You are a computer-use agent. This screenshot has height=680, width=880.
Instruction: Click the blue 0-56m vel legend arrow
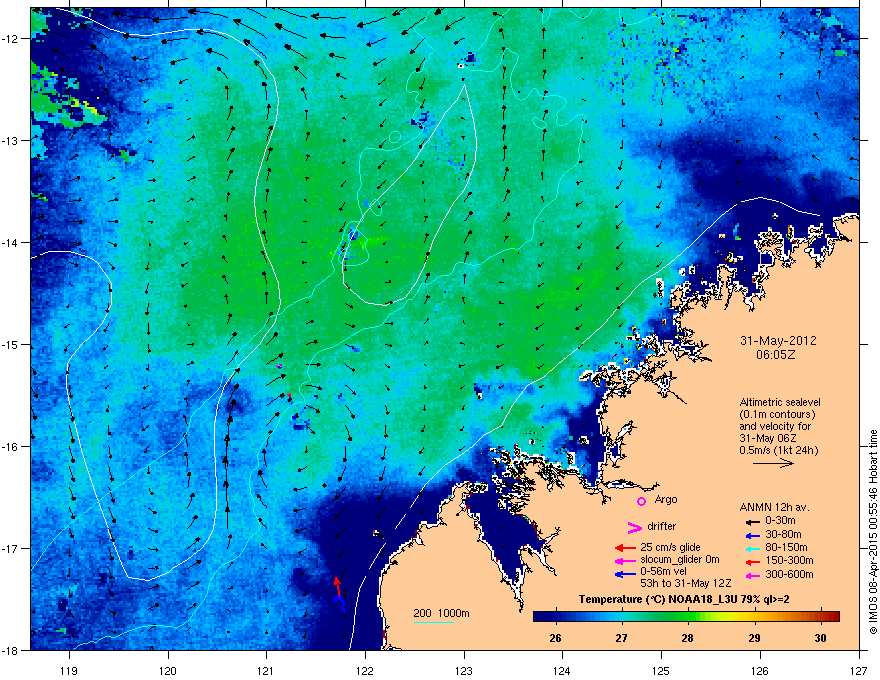click(x=625, y=574)
